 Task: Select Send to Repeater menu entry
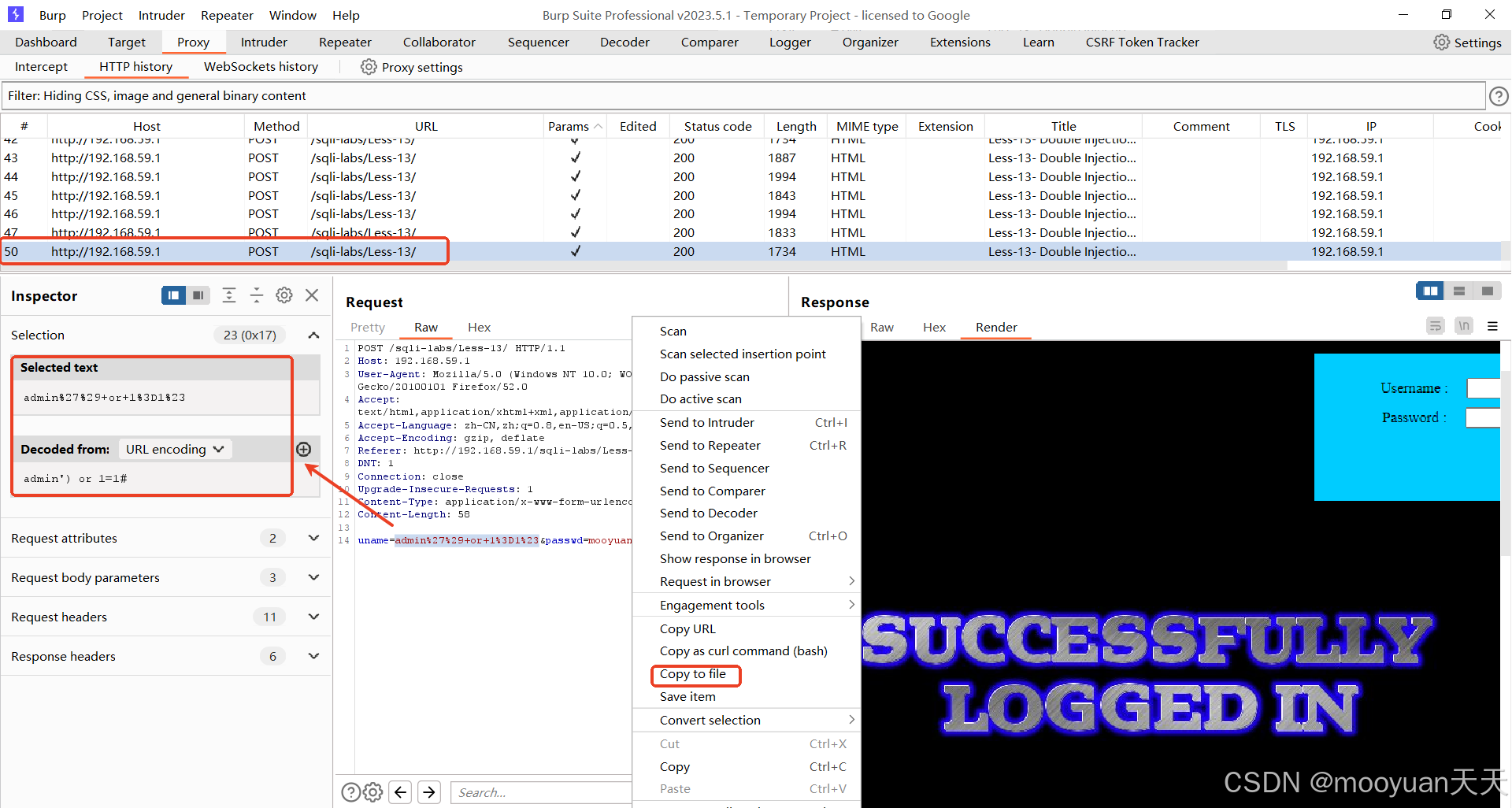pyautogui.click(x=747, y=445)
